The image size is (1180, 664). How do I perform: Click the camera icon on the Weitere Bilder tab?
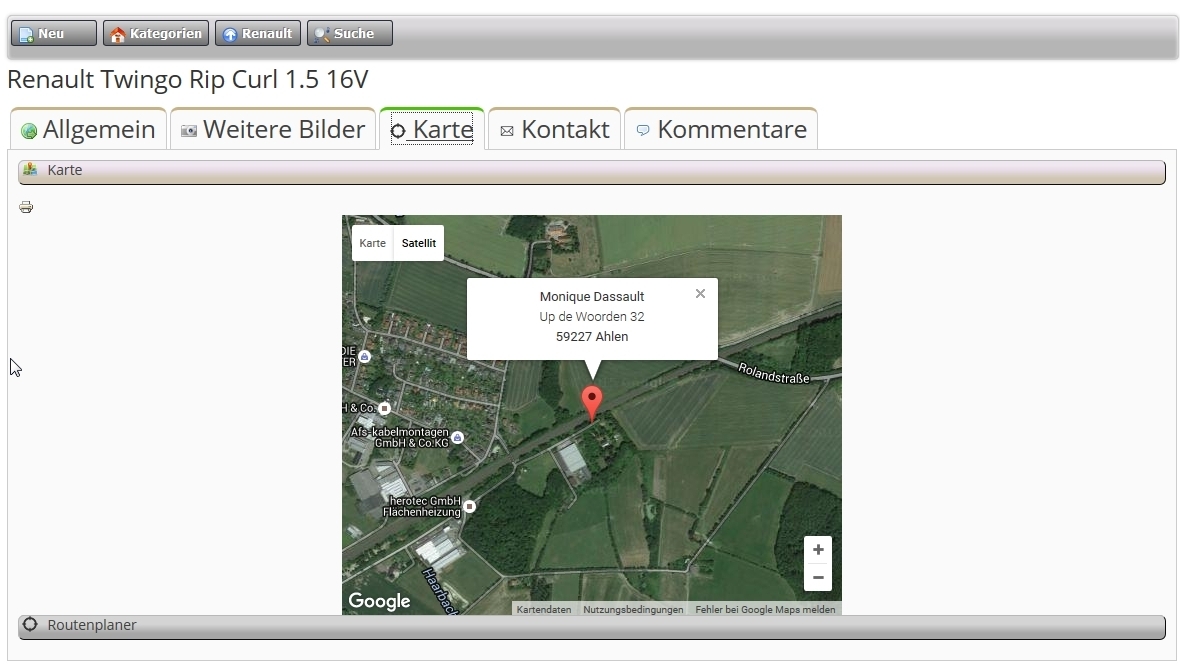[x=189, y=131]
